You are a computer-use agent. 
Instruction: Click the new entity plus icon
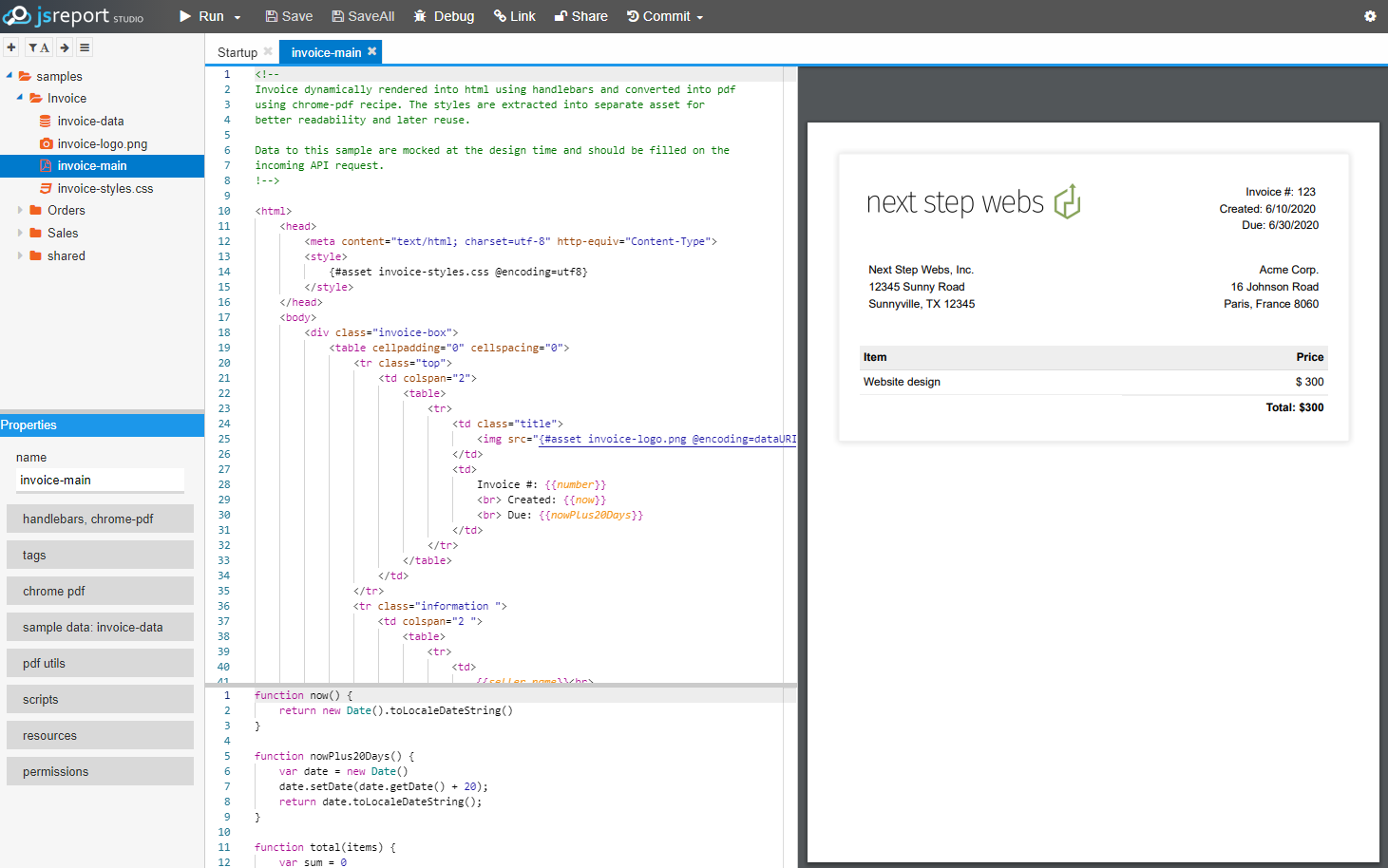click(10, 47)
